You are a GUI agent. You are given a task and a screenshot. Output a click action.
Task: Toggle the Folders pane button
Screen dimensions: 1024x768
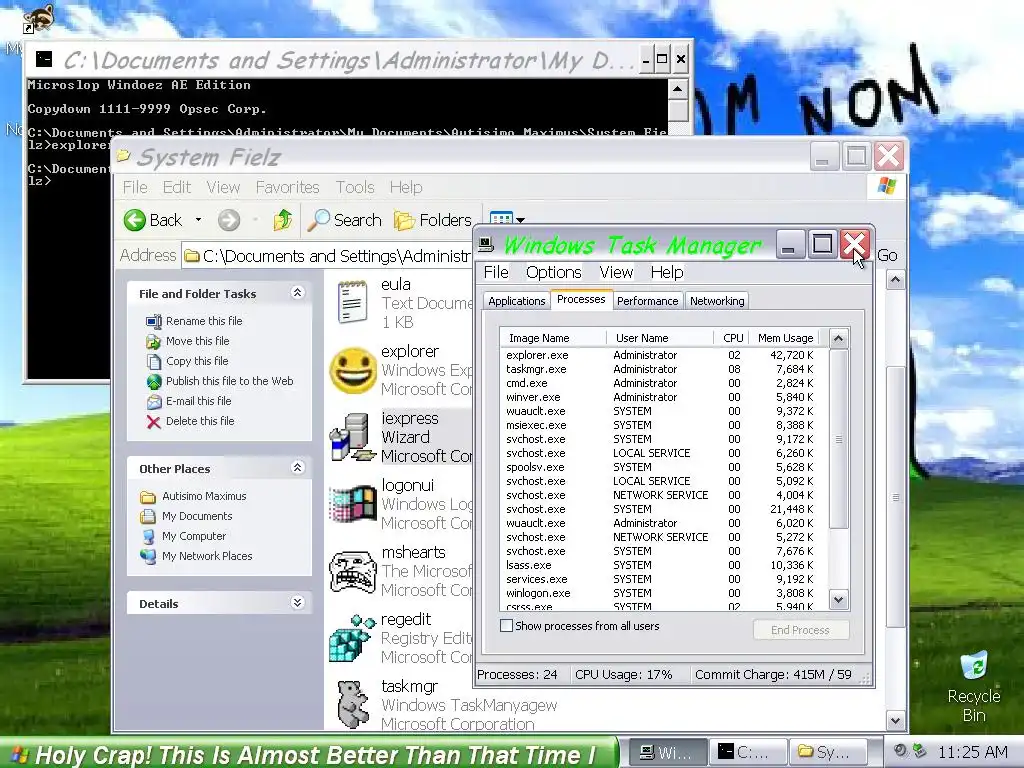pyautogui.click(x=432, y=220)
